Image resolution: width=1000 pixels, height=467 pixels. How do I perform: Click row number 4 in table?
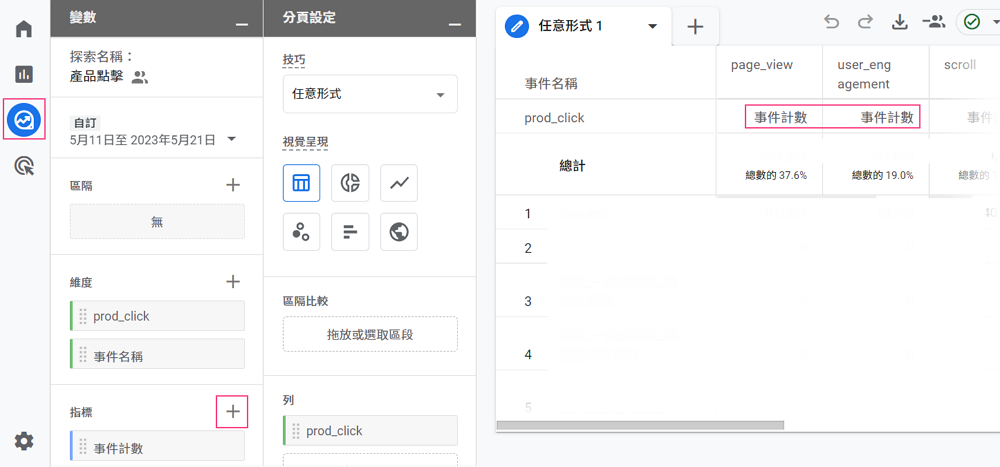tap(527, 355)
